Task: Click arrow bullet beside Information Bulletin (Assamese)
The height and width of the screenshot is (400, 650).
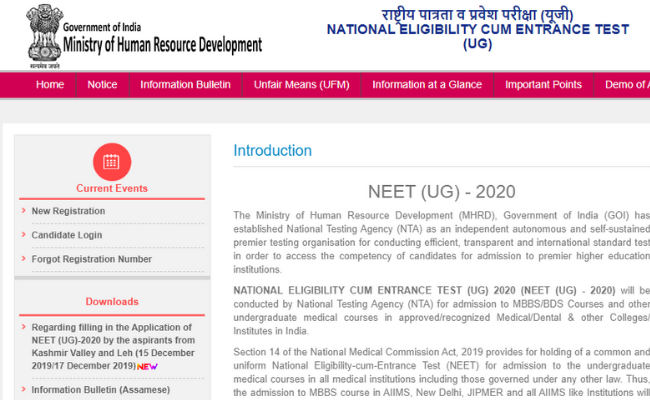Action: (22, 390)
